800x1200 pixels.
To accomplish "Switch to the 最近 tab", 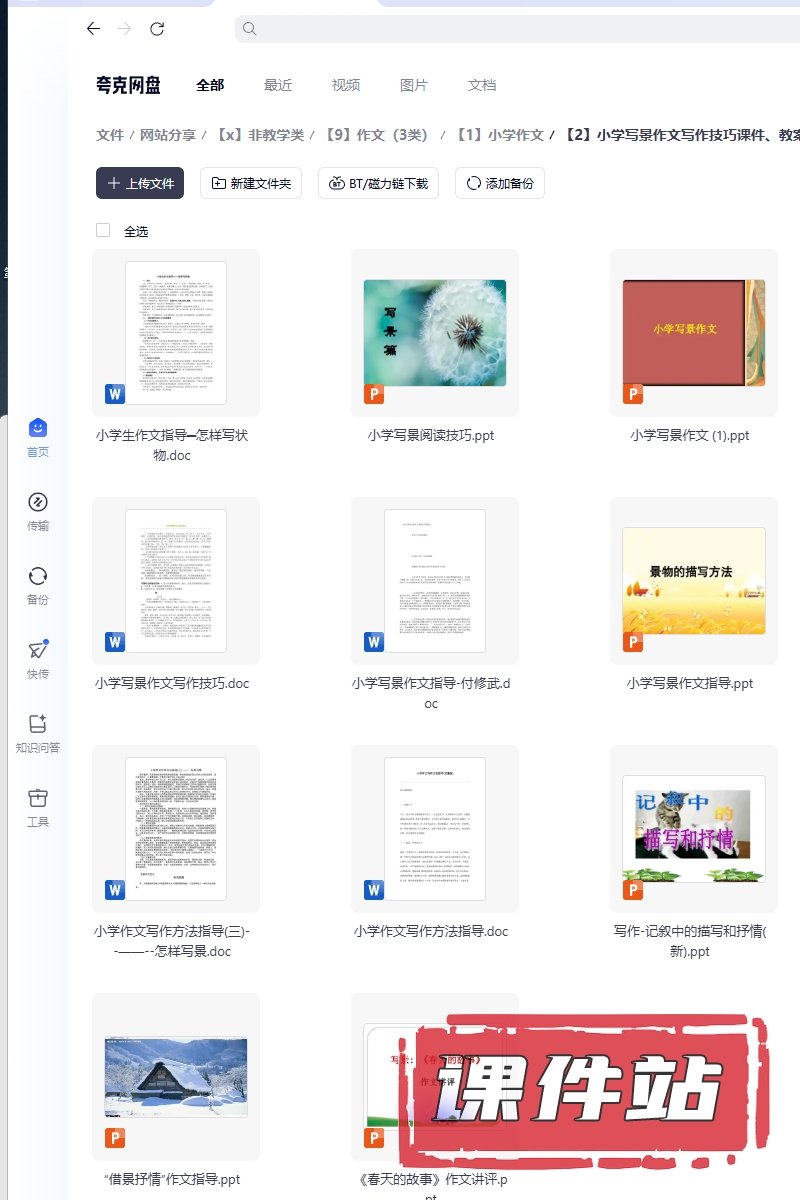I will (278, 85).
